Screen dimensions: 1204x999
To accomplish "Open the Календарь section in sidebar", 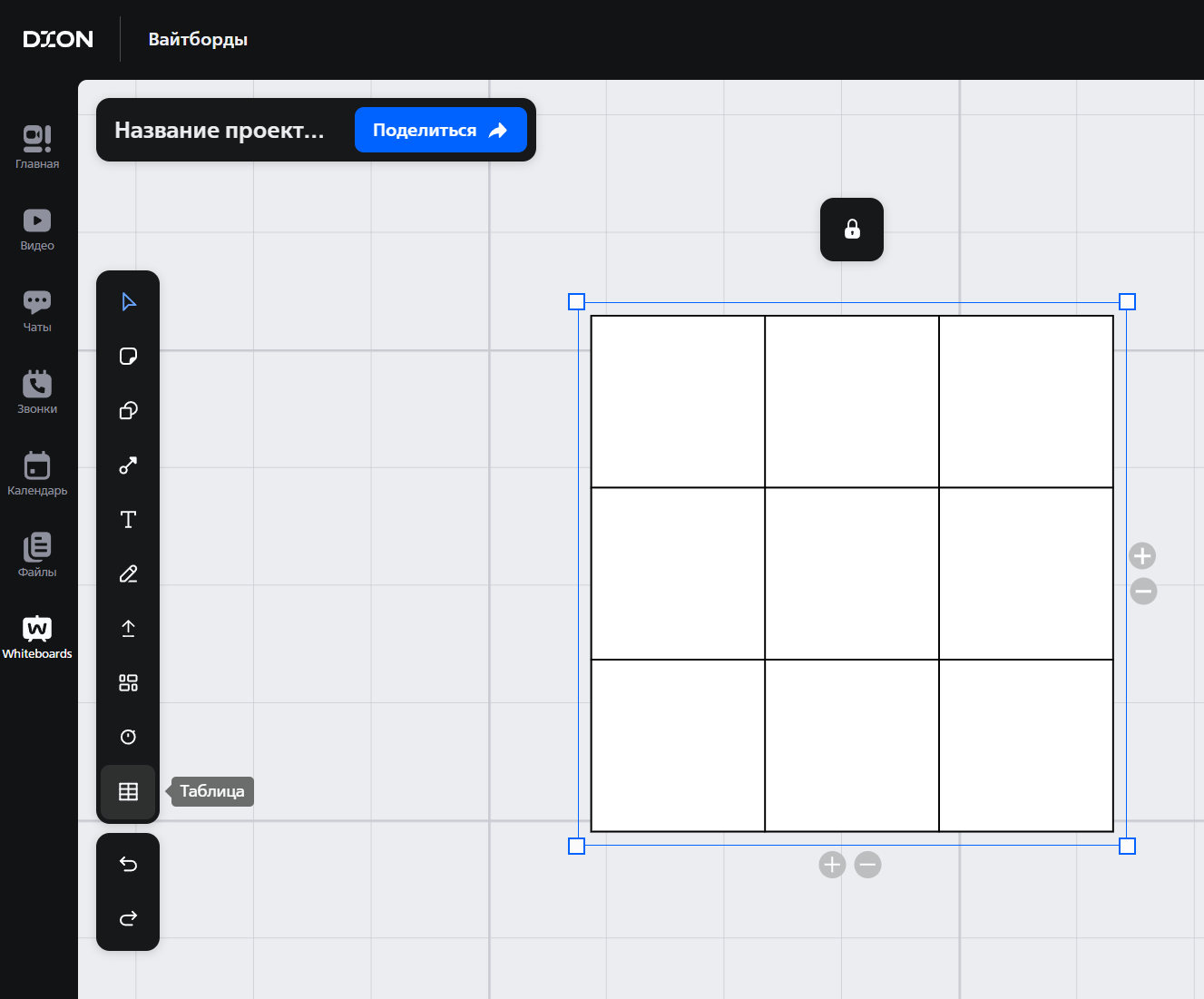I will (37, 475).
